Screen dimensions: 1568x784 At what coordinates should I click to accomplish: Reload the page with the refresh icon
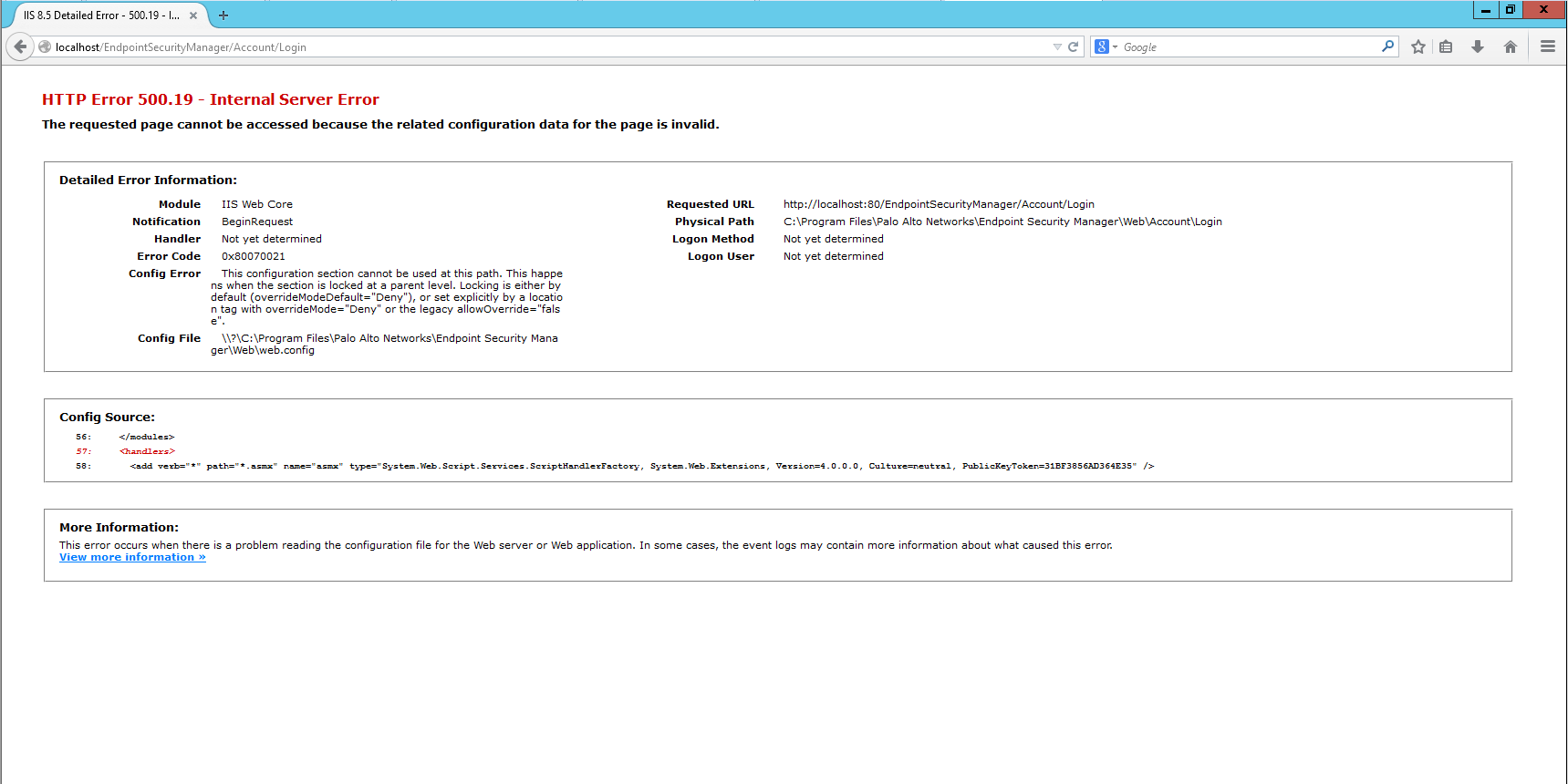click(1074, 46)
